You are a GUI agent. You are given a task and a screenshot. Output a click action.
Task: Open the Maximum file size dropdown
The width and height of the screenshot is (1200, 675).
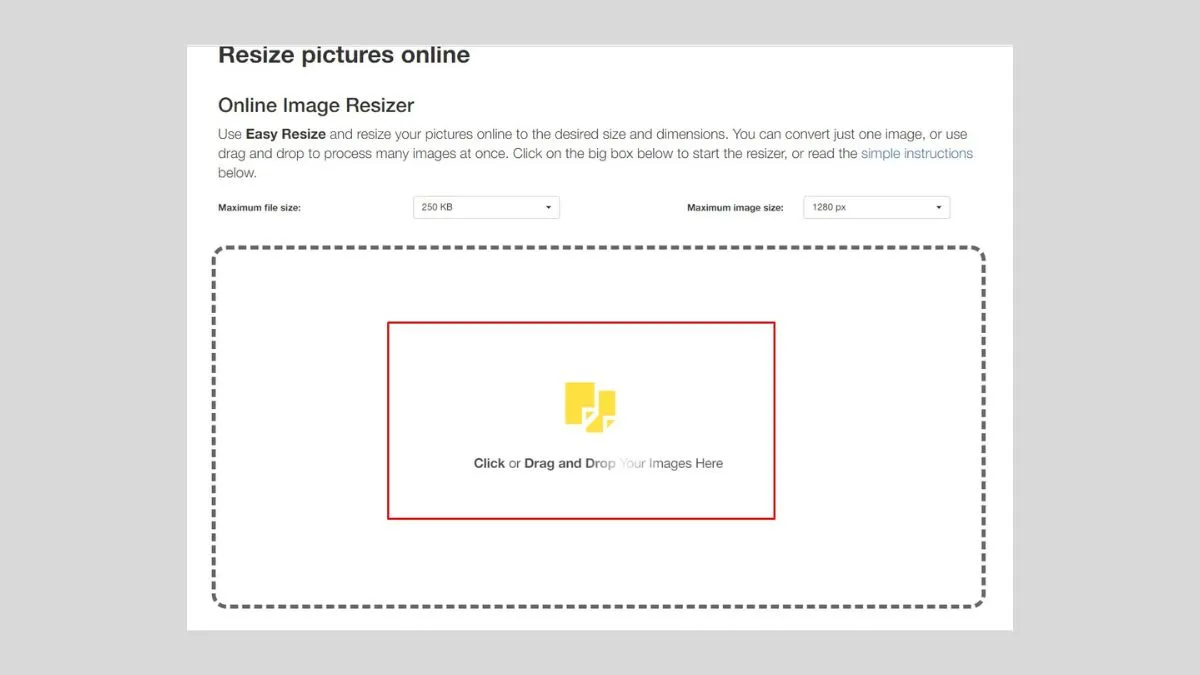point(486,207)
